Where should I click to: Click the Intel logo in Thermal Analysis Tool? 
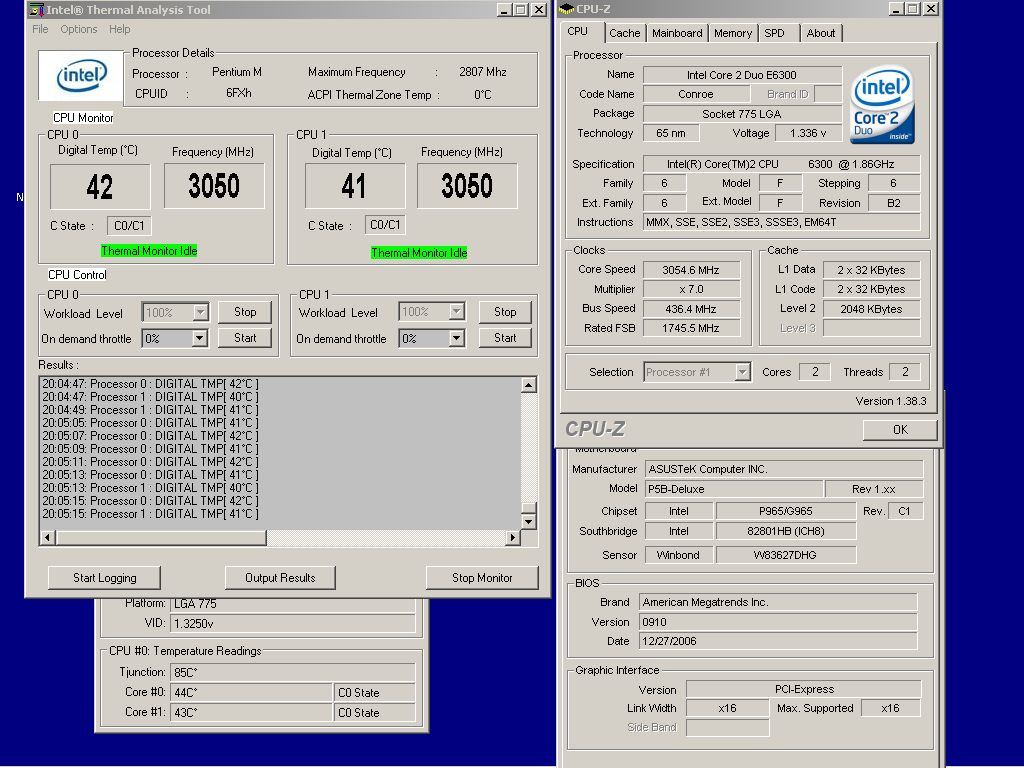pyautogui.click(x=81, y=76)
